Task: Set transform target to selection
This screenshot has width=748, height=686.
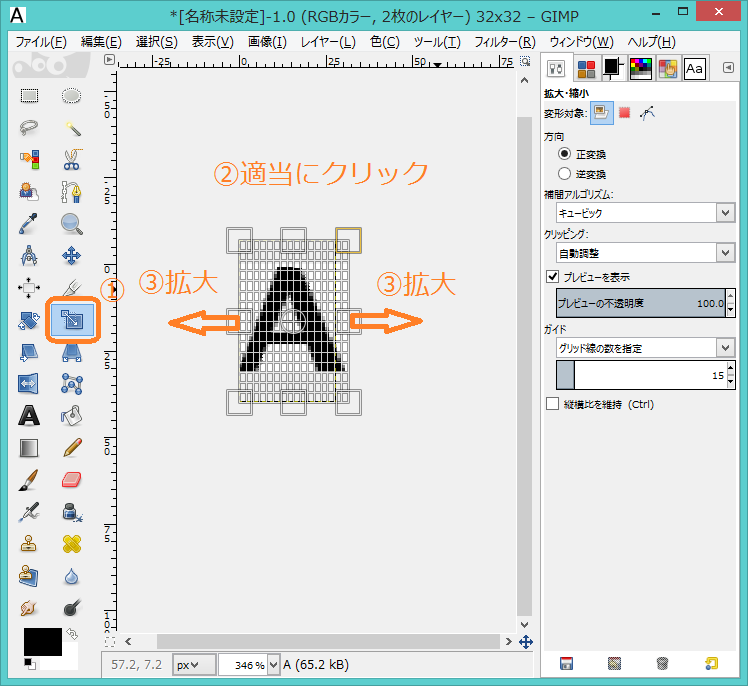Action: [x=624, y=113]
